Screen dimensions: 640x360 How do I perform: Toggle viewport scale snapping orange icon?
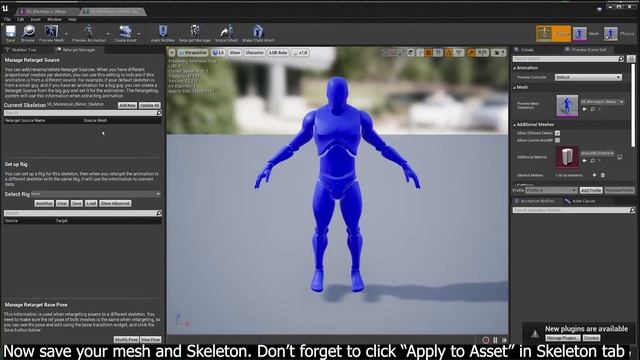(x=471, y=53)
